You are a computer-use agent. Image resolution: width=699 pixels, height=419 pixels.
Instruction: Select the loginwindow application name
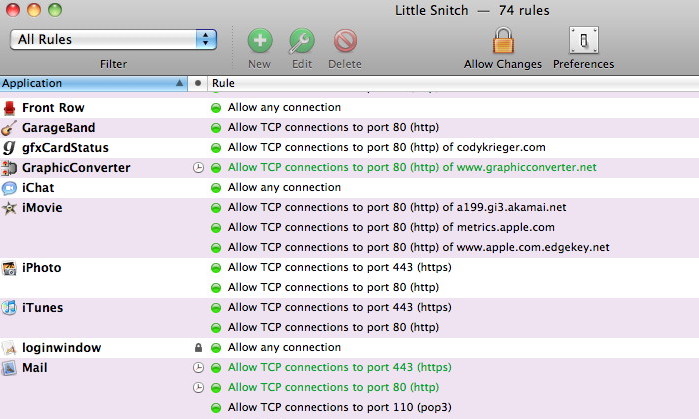pyautogui.click(x=62, y=348)
